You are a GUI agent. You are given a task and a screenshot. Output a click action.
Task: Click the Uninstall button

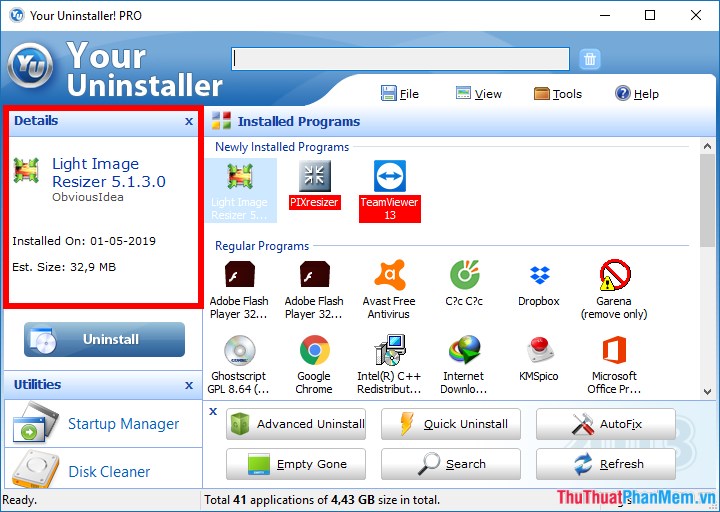(104, 339)
